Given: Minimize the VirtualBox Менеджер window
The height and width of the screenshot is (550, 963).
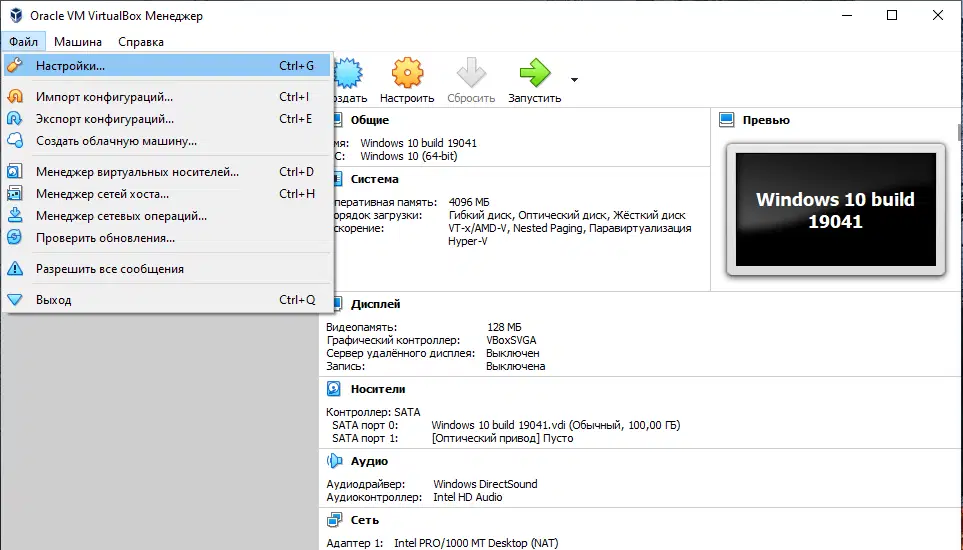Looking at the screenshot, I should click(x=847, y=15).
